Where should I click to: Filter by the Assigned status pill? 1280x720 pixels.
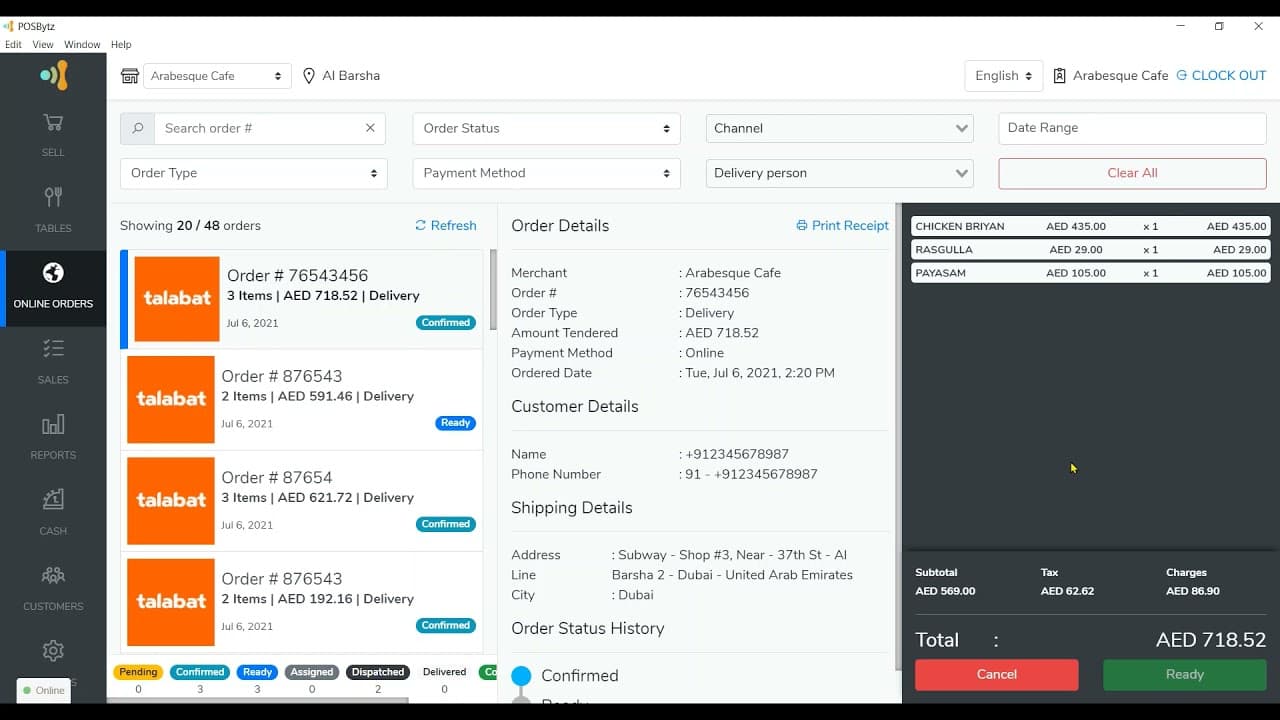point(312,672)
